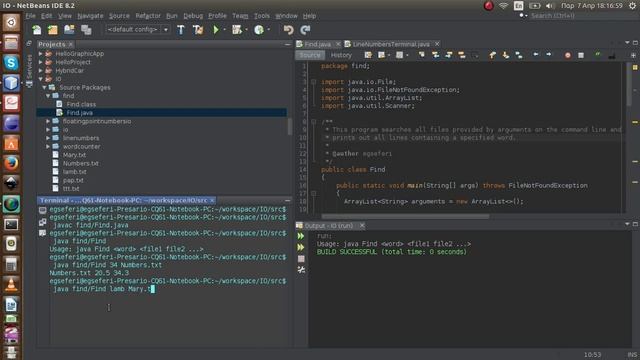Expand the wordcounter package node
The image size is (640, 360).
[48, 147]
